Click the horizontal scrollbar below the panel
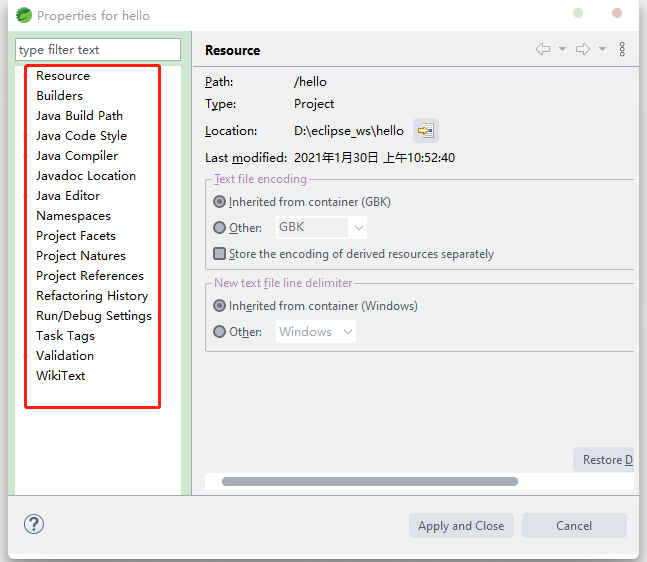Viewport: 647px width, 562px height. tap(370, 481)
